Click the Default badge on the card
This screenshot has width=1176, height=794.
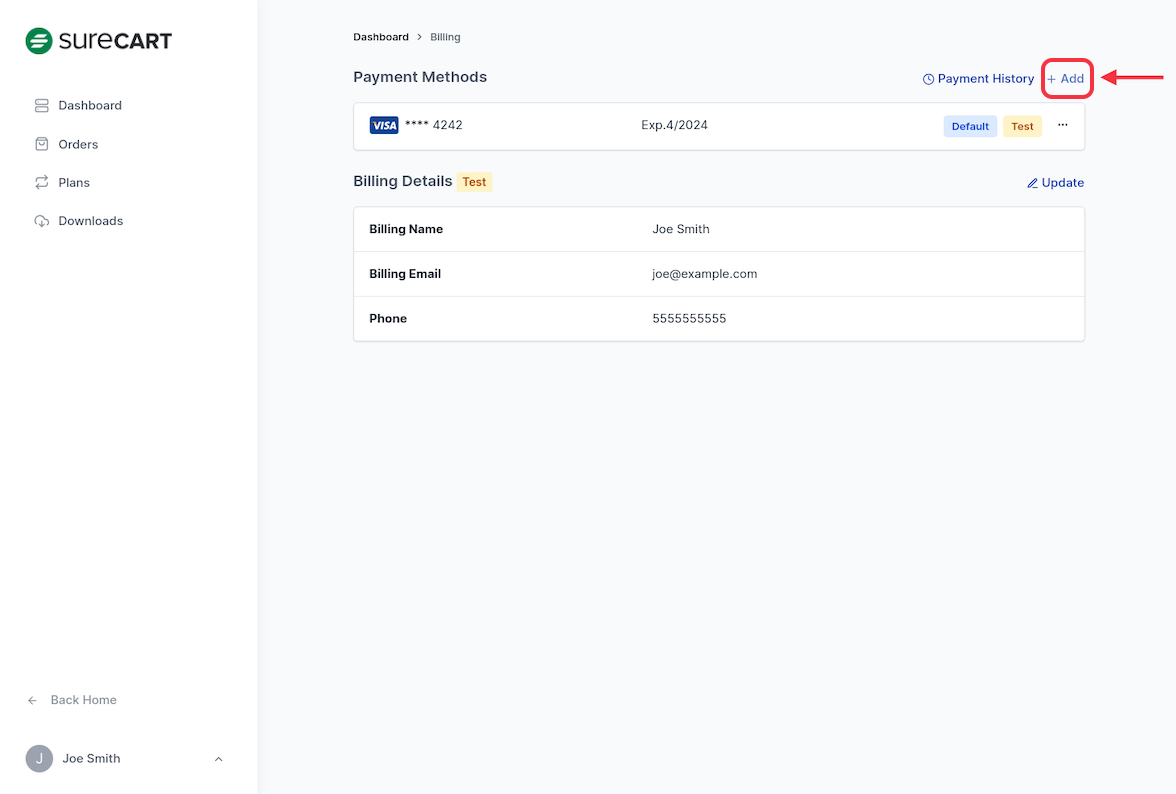pyautogui.click(x=969, y=127)
